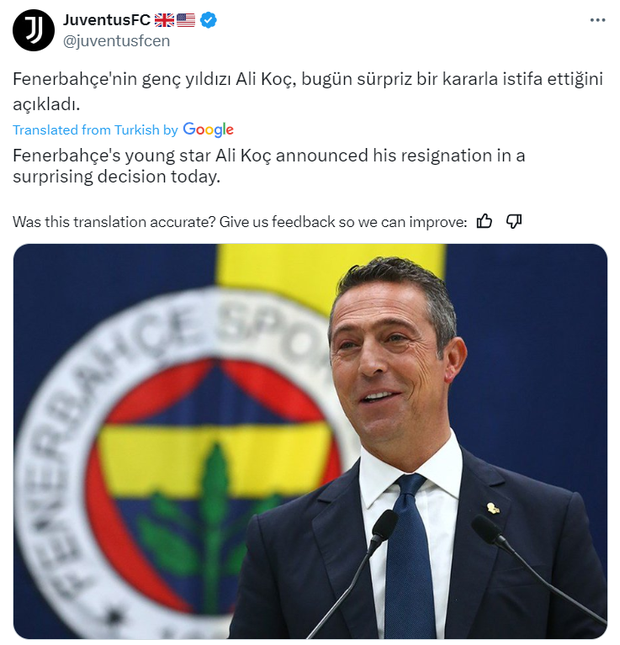Open the Juventus profile avatar
This screenshot has width=620, height=645.
coord(33,30)
